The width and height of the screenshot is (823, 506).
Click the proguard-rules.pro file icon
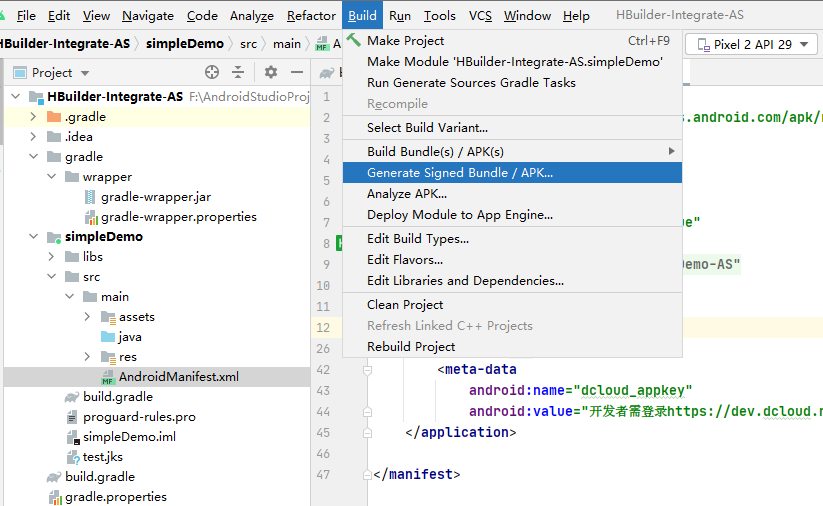coord(72,417)
